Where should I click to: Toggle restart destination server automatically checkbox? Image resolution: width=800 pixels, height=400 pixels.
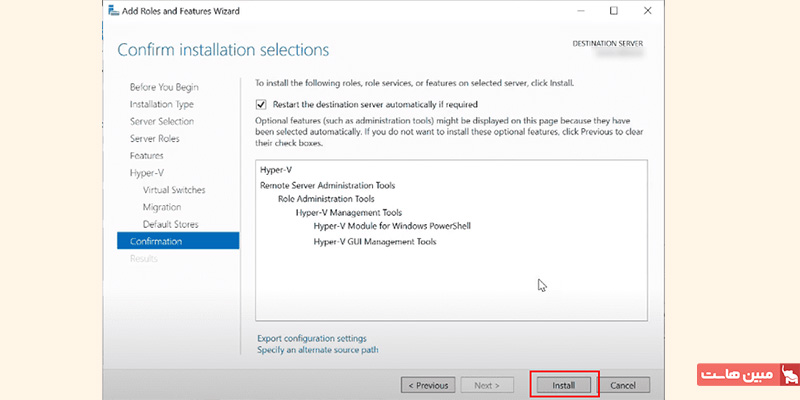[x=261, y=105]
